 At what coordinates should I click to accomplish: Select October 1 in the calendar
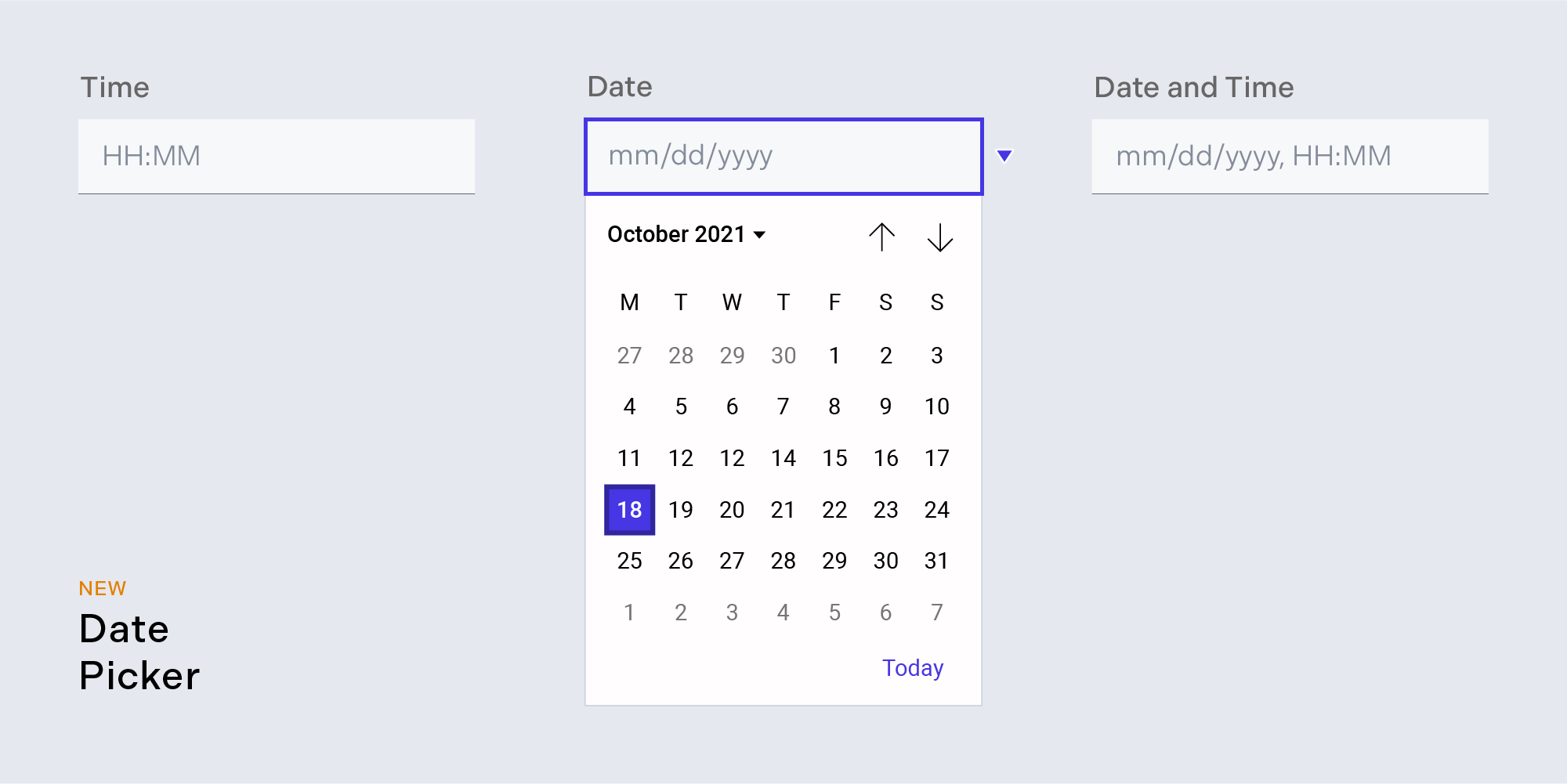[834, 355]
